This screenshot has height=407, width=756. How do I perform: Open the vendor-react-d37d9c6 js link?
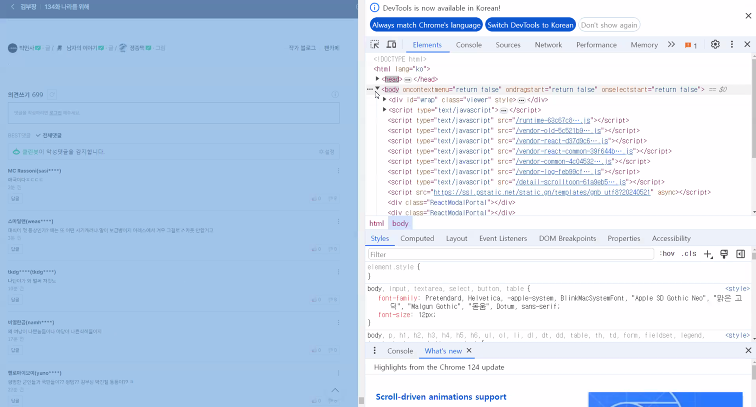[561, 141]
